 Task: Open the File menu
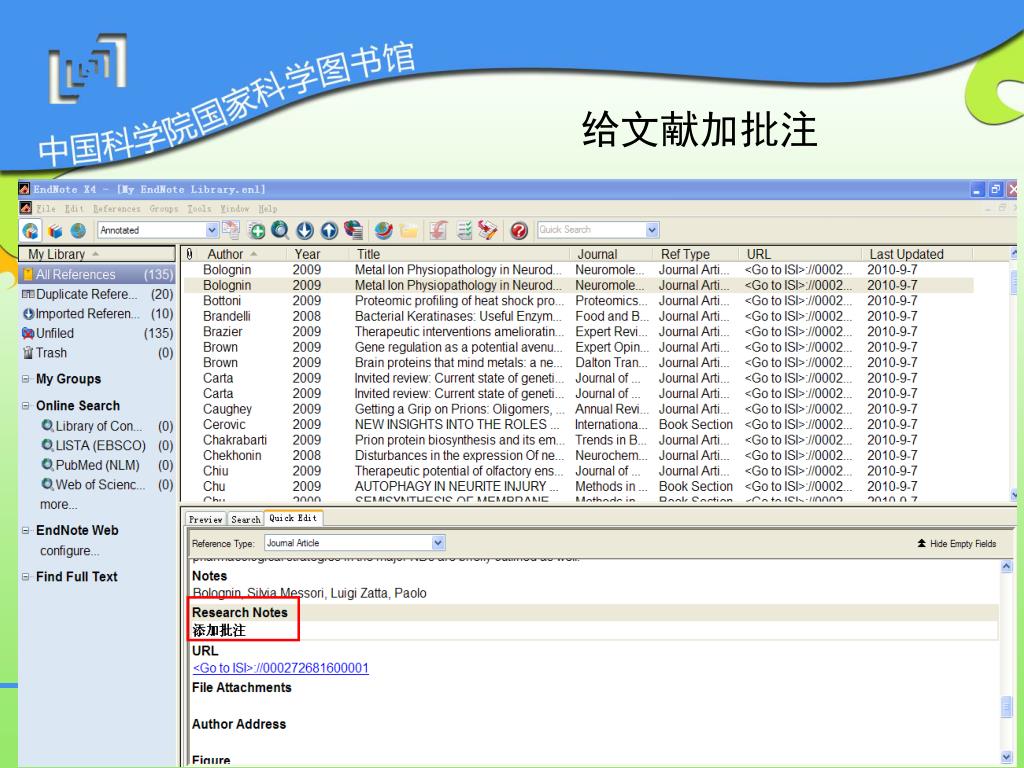click(x=46, y=209)
